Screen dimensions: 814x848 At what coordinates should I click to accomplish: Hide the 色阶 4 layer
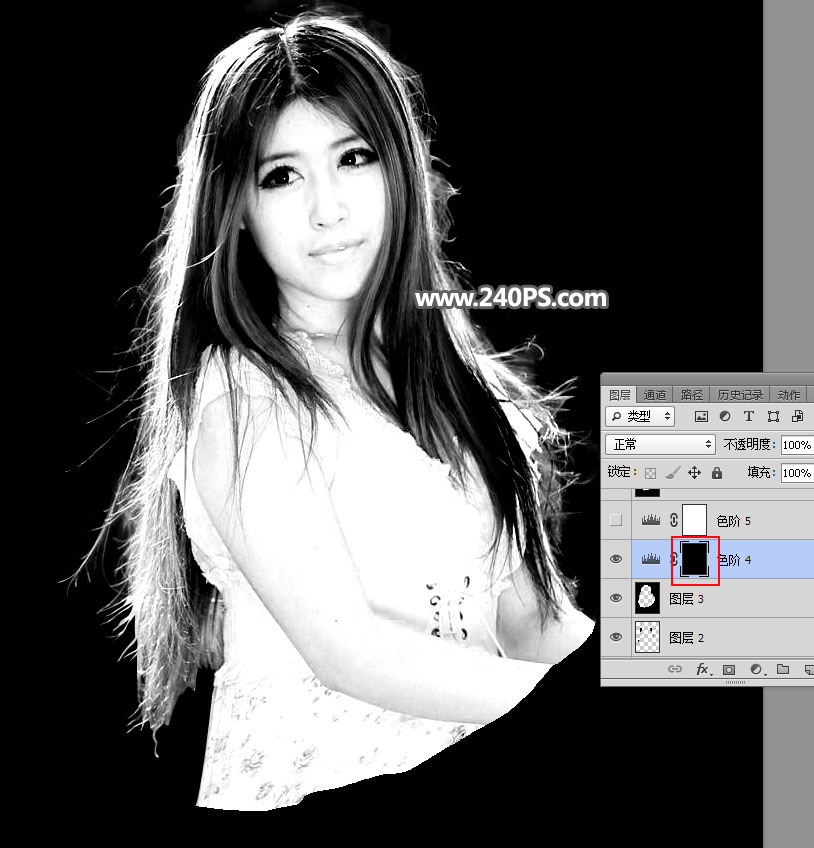(616, 559)
